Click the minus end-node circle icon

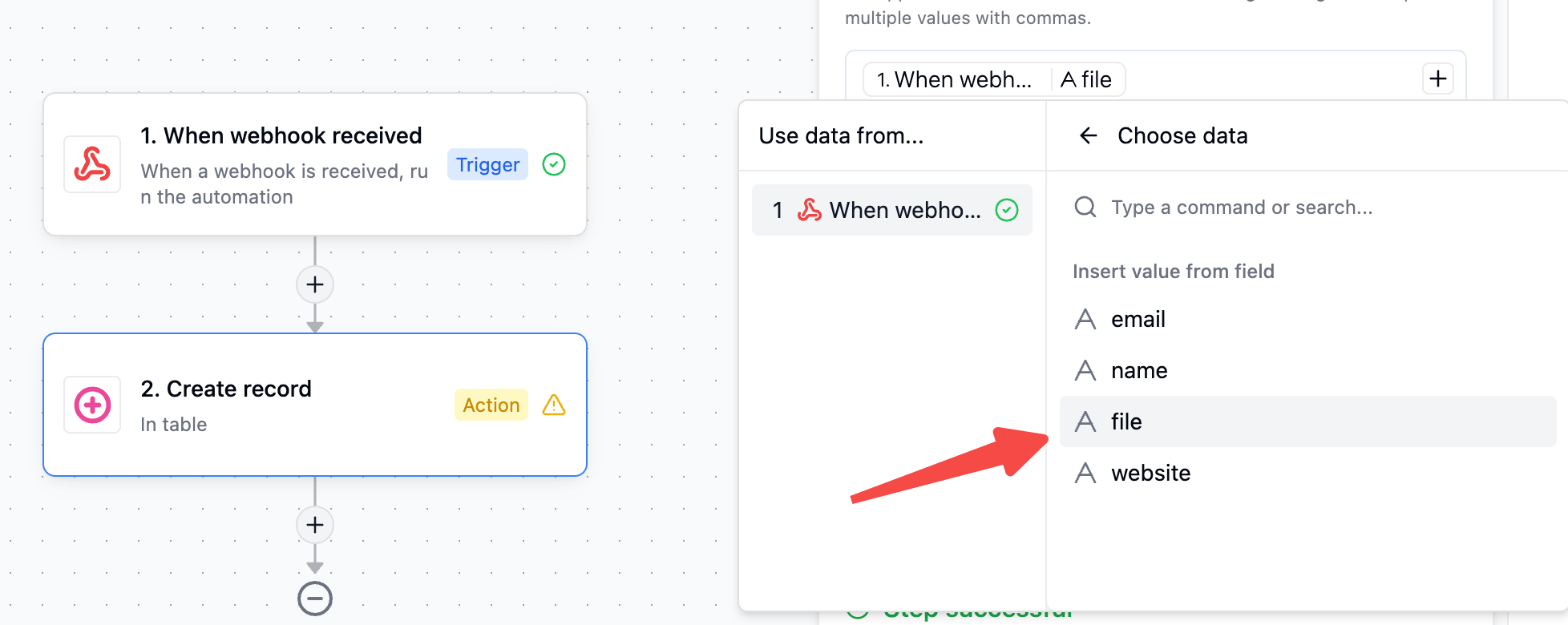[x=315, y=599]
